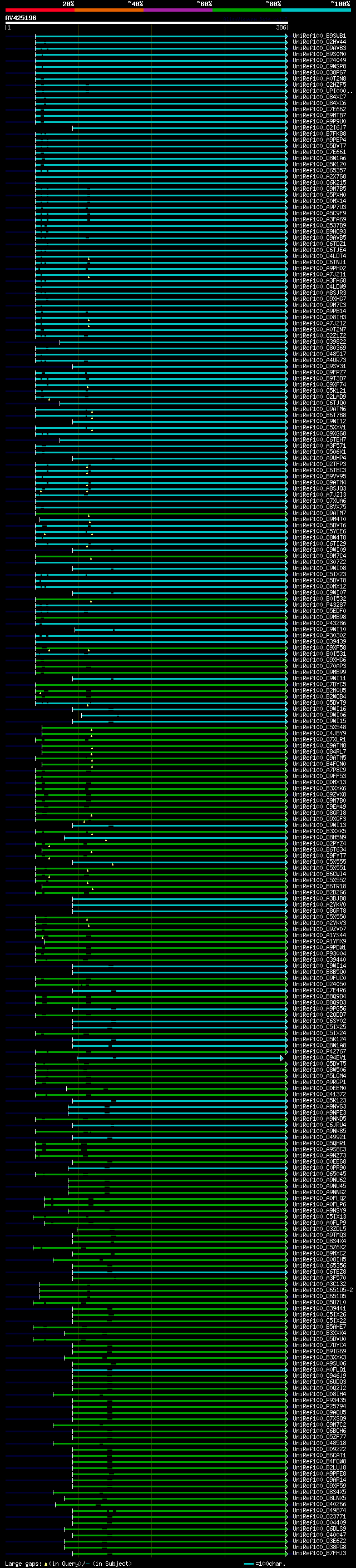Select hit UniRef100_Q0MX14
Screen dimensions: 356x1568
click(319, 201)
